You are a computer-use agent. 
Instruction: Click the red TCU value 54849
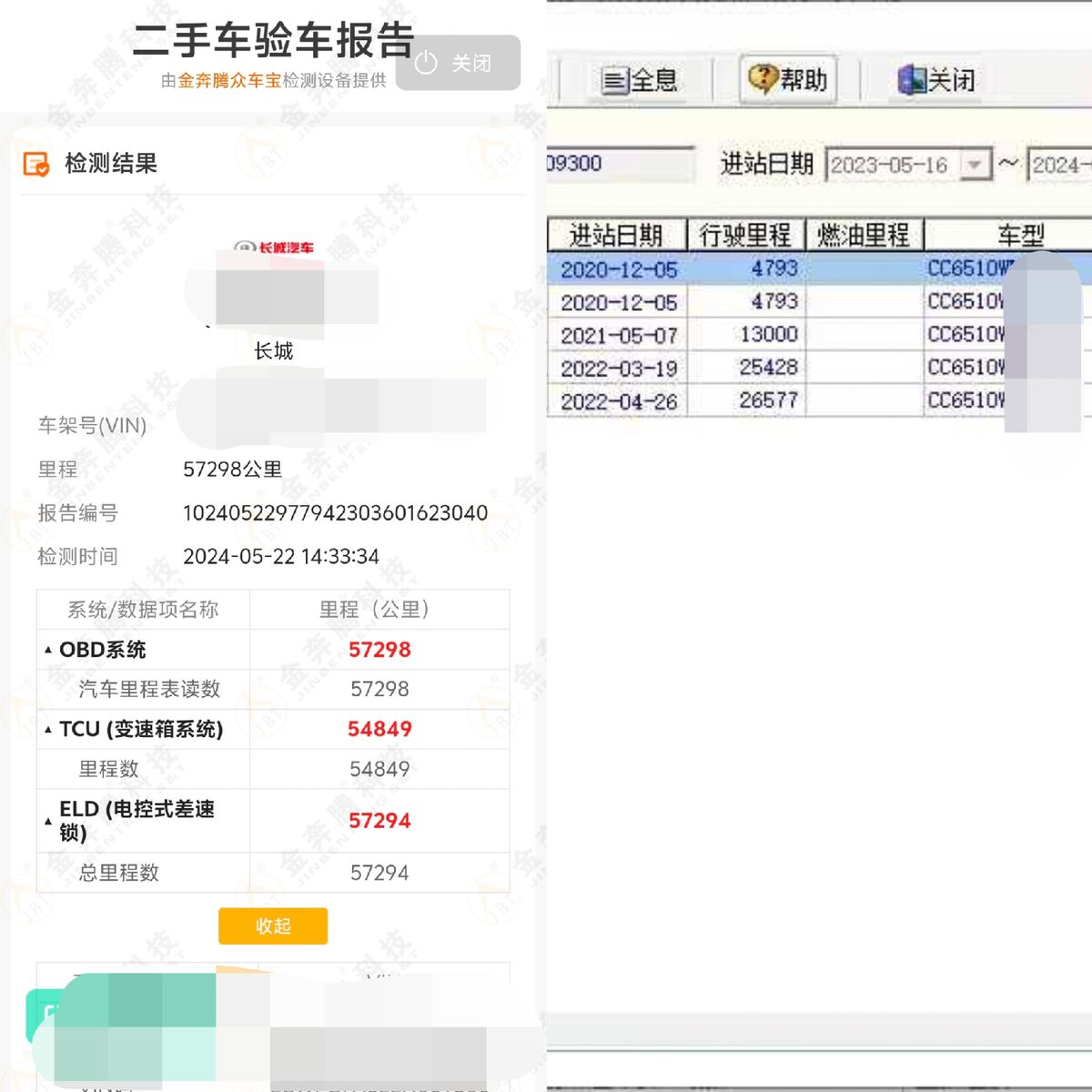[379, 730]
